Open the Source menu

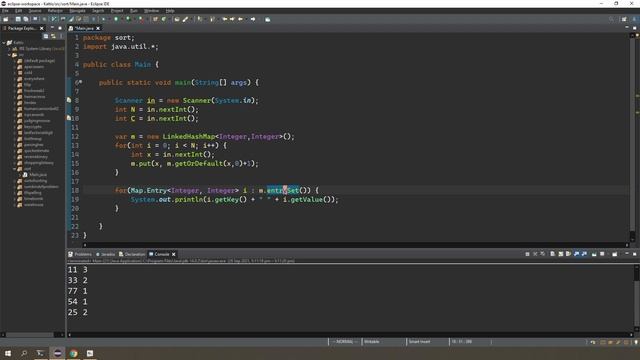tap(35, 11)
